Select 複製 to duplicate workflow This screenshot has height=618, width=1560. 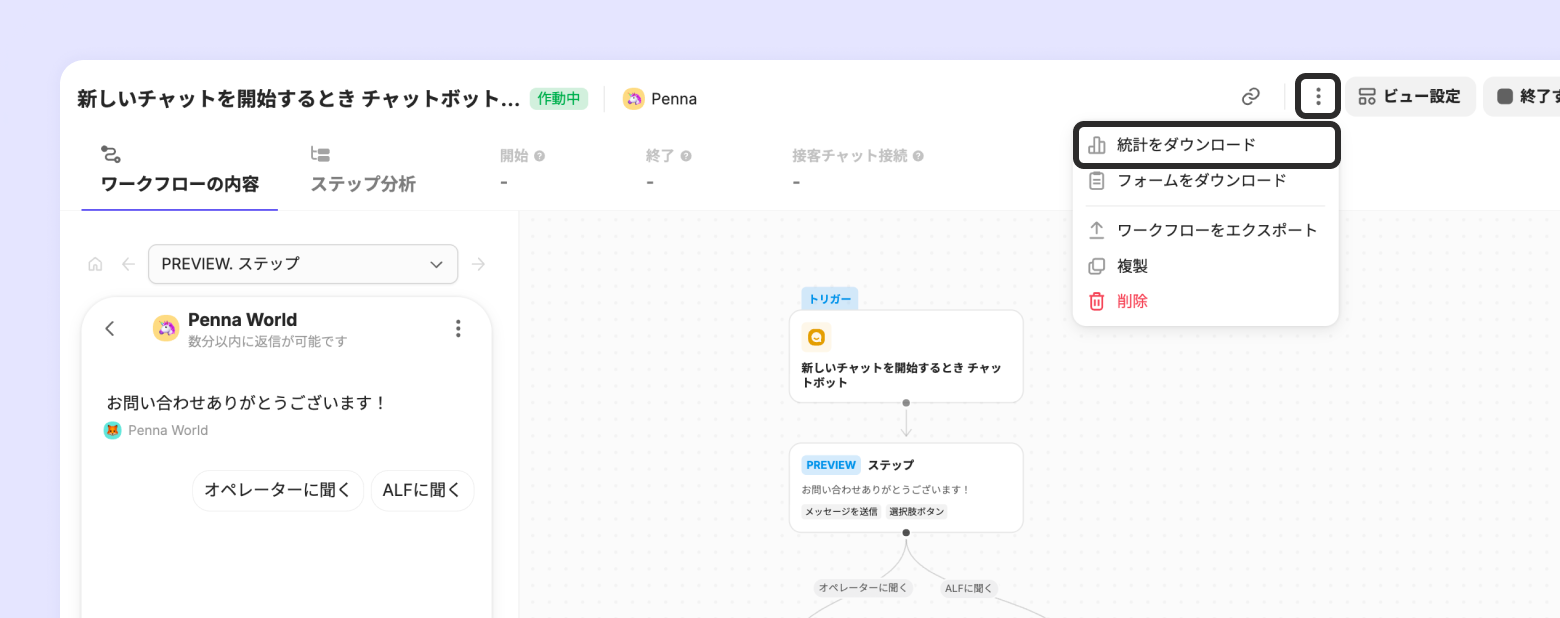pyautogui.click(x=1205, y=266)
